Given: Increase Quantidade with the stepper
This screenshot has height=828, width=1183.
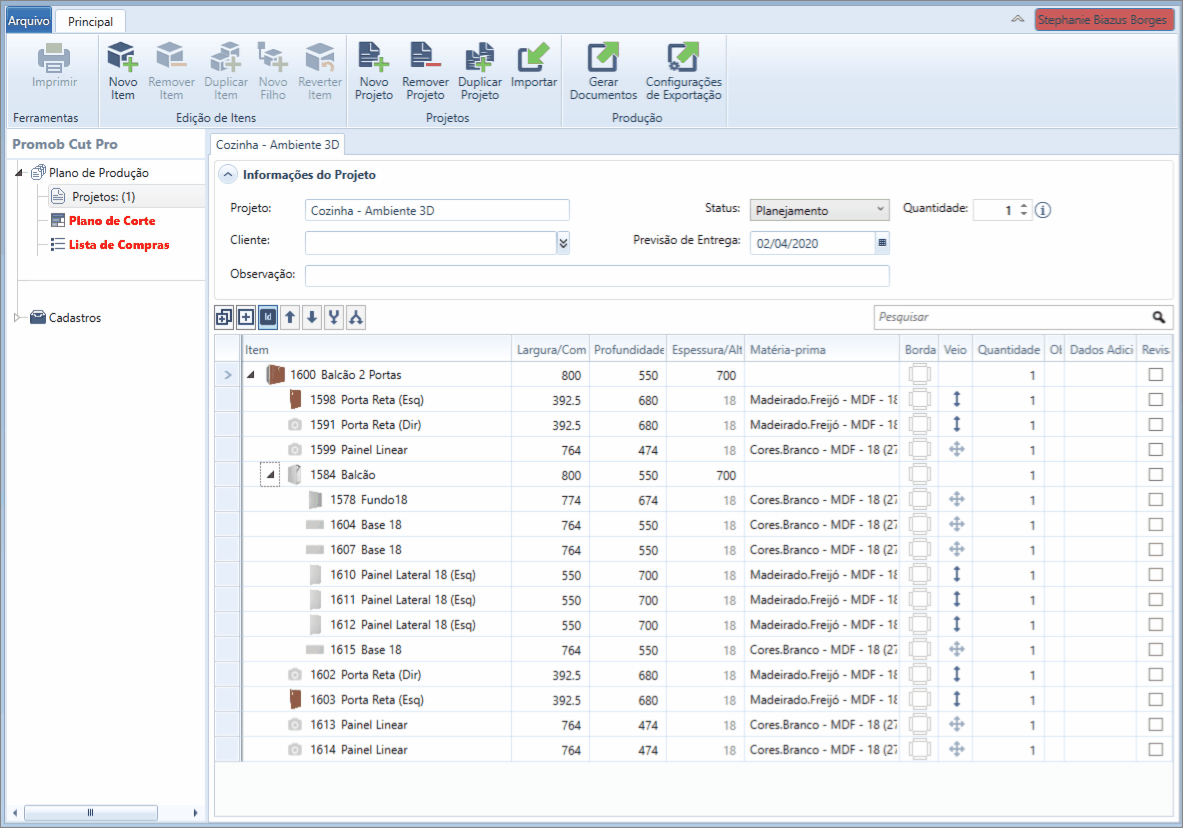Looking at the screenshot, I should (x=1023, y=205).
